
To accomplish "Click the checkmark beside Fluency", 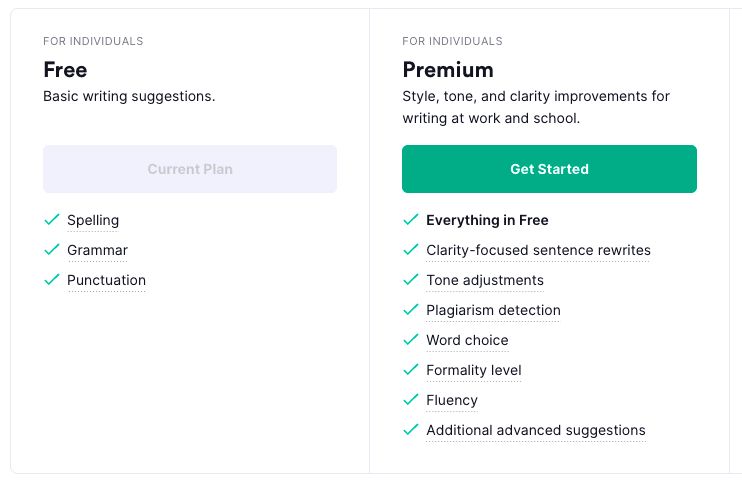I will tap(411, 400).
